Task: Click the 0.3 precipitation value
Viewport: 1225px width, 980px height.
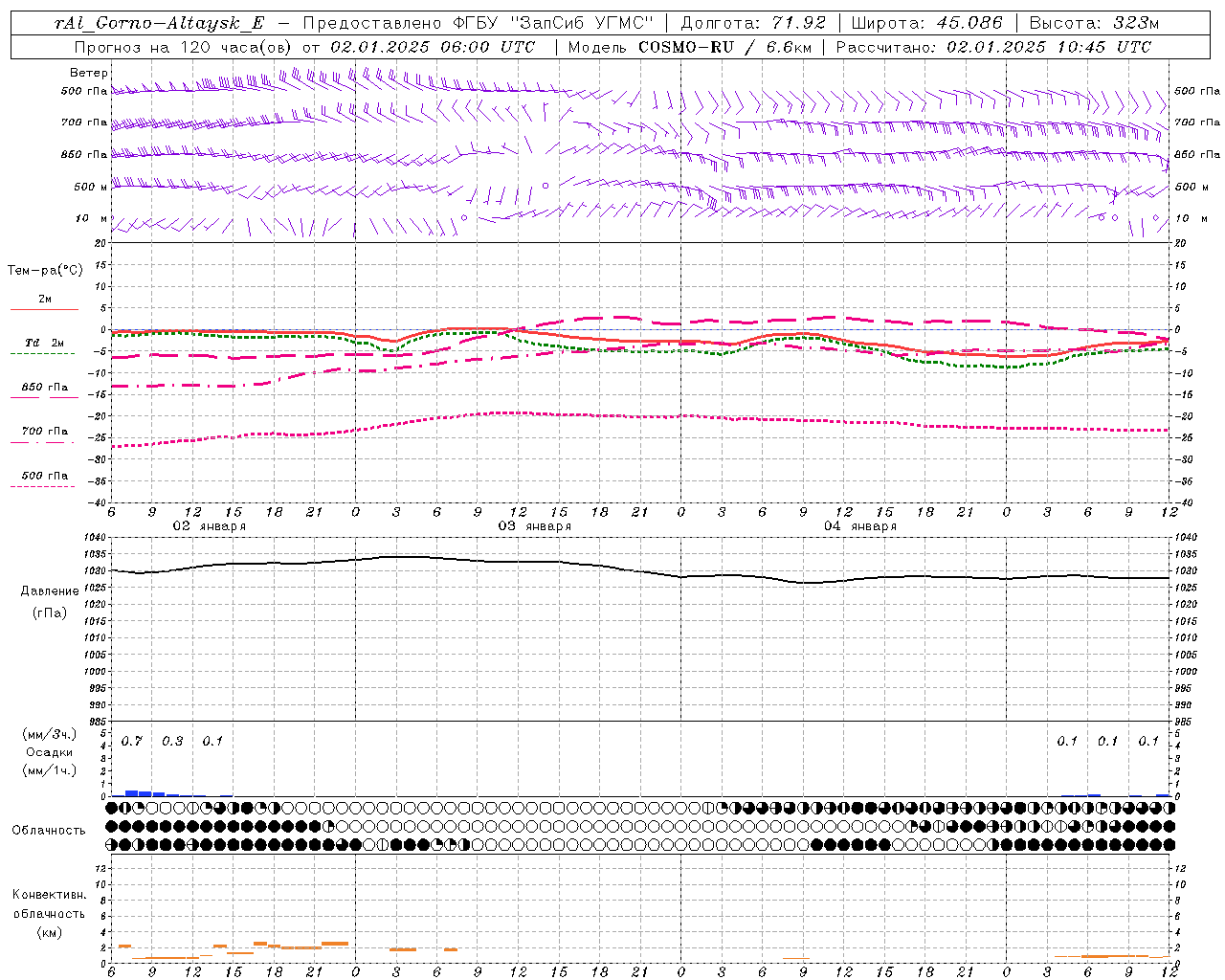Action: click(x=172, y=742)
